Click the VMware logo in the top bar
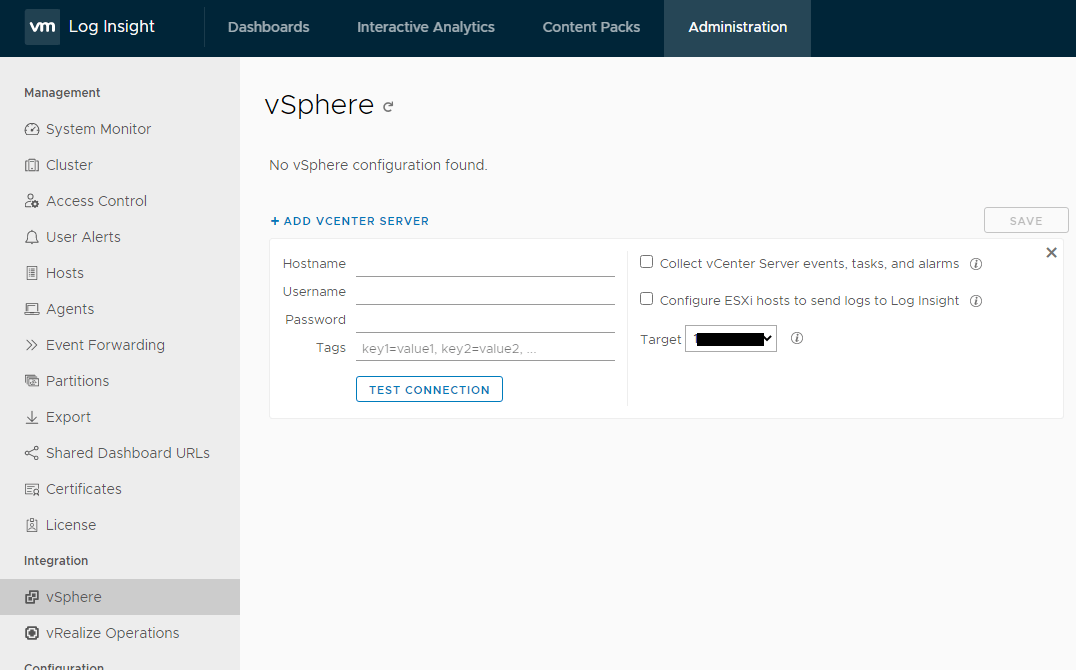Image resolution: width=1076 pixels, height=670 pixels. tap(42, 27)
